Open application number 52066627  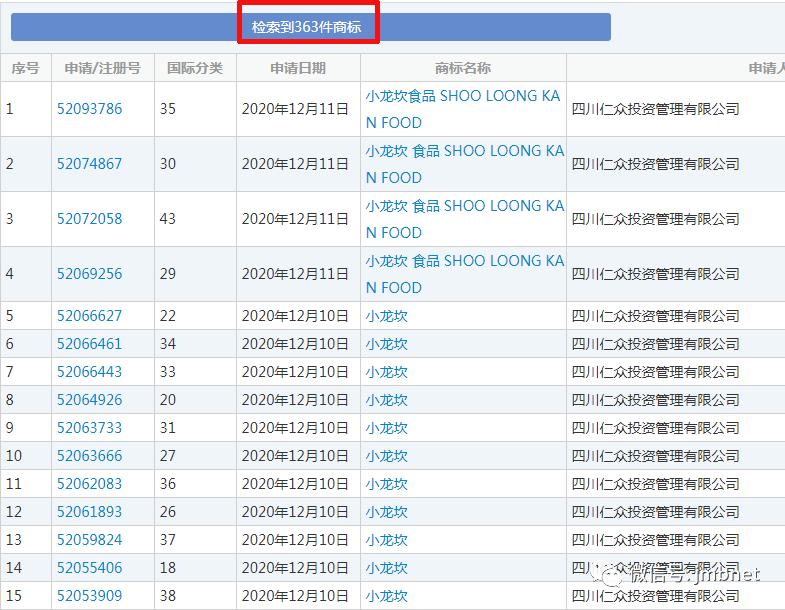pos(89,316)
